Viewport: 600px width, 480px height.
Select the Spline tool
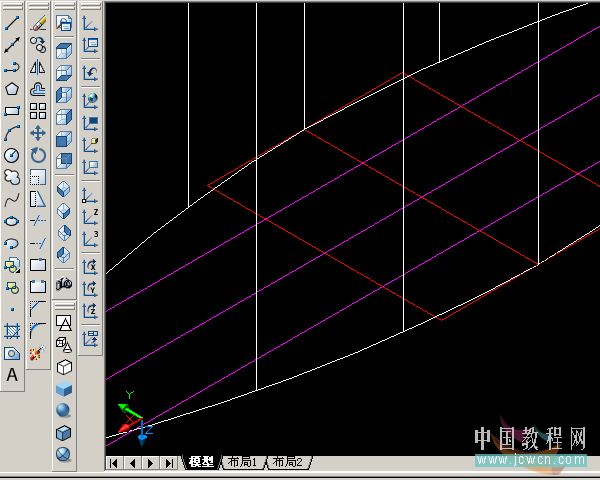pos(12,199)
